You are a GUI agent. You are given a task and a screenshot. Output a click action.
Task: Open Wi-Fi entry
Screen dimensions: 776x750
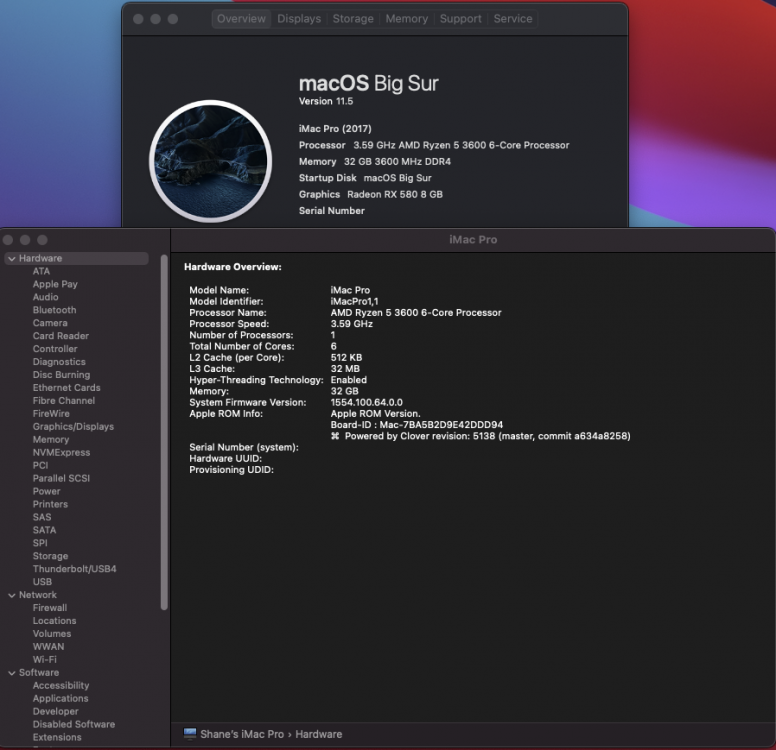(45, 659)
